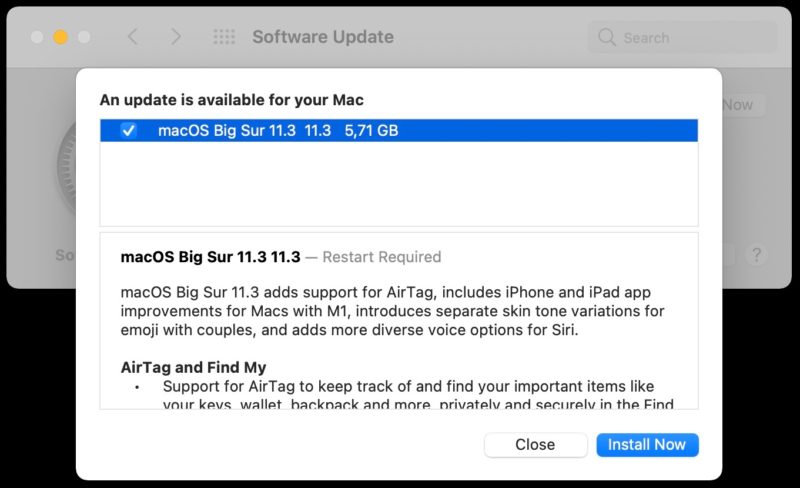Click the AirTag and Find My heading
This screenshot has width=800, height=488.
tap(193, 367)
